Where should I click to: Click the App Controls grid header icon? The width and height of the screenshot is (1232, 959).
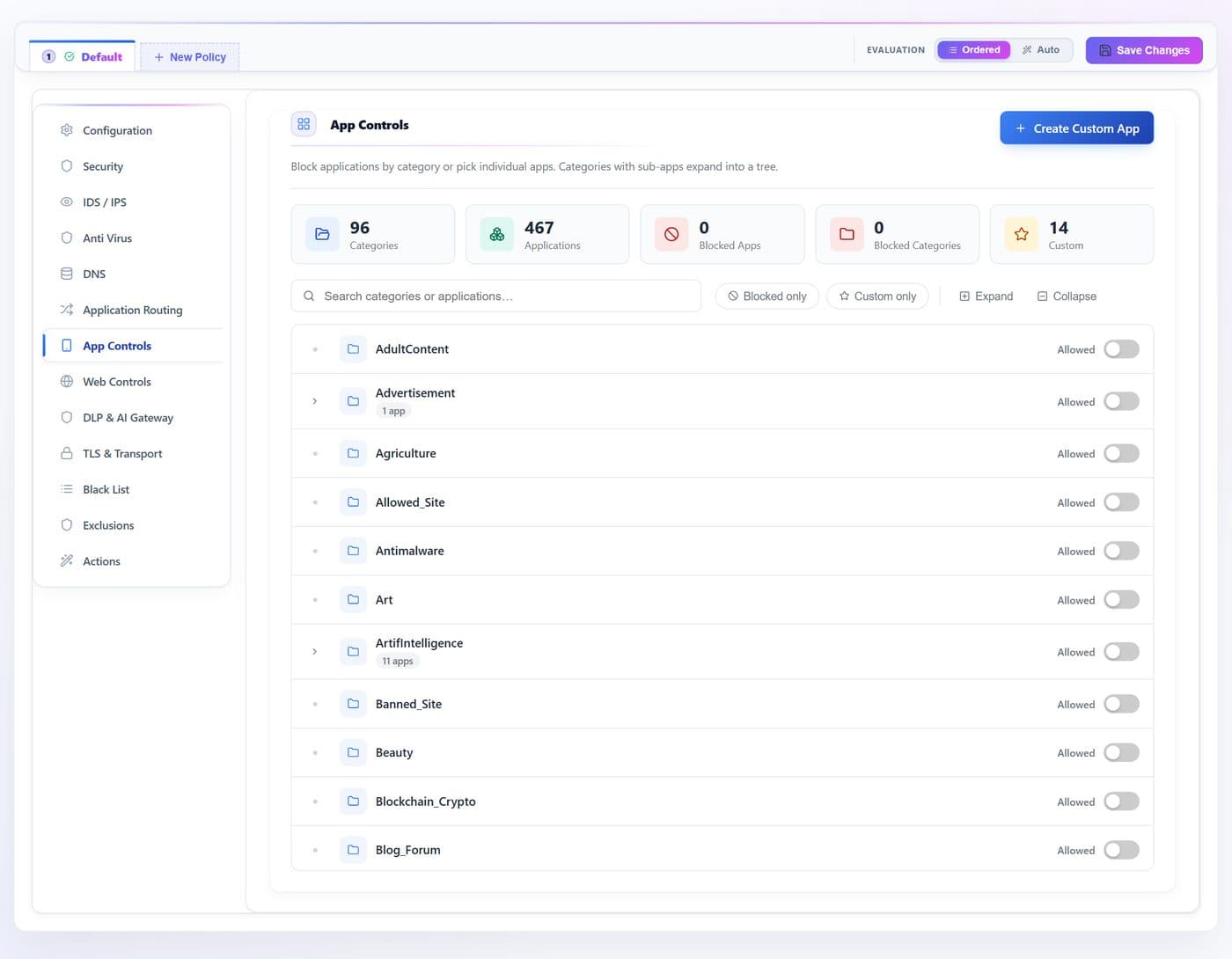(x=304, y=124)
